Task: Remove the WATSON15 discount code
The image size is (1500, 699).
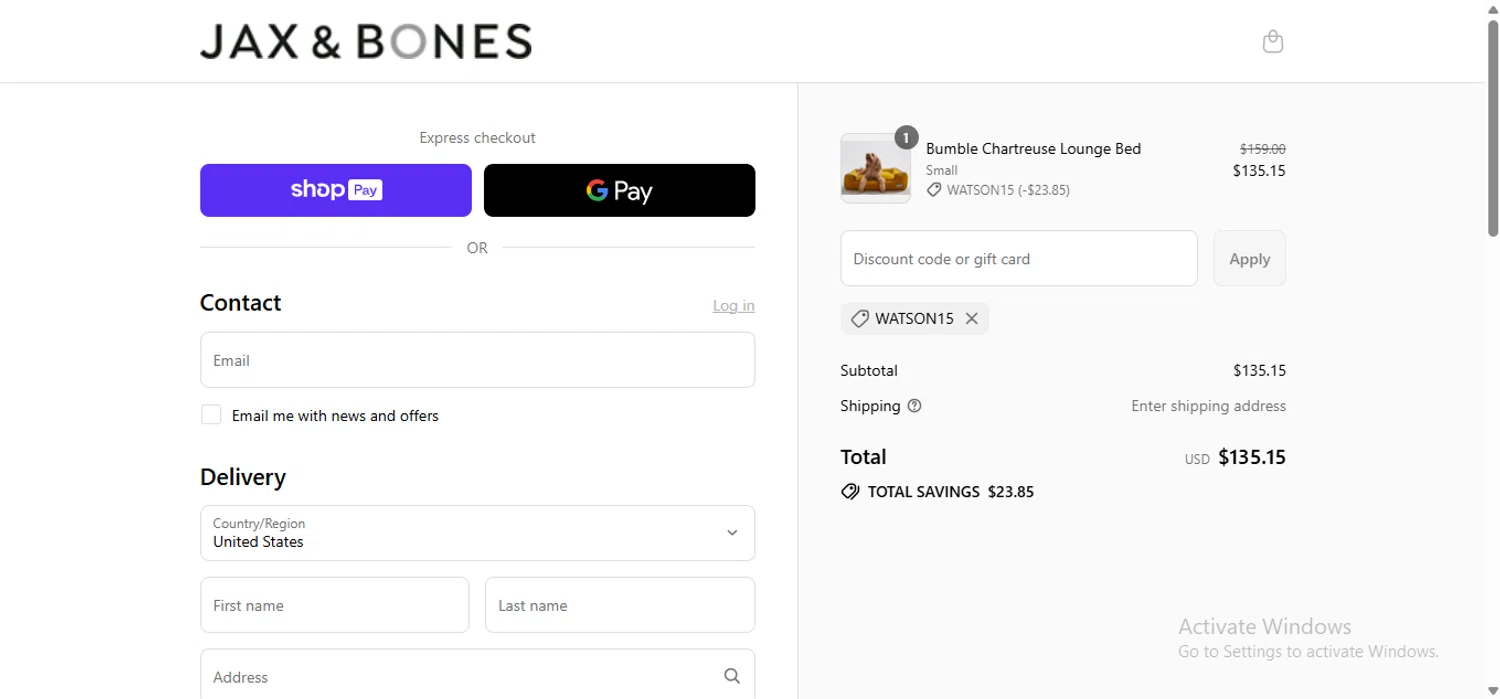Action: [971, 319]
